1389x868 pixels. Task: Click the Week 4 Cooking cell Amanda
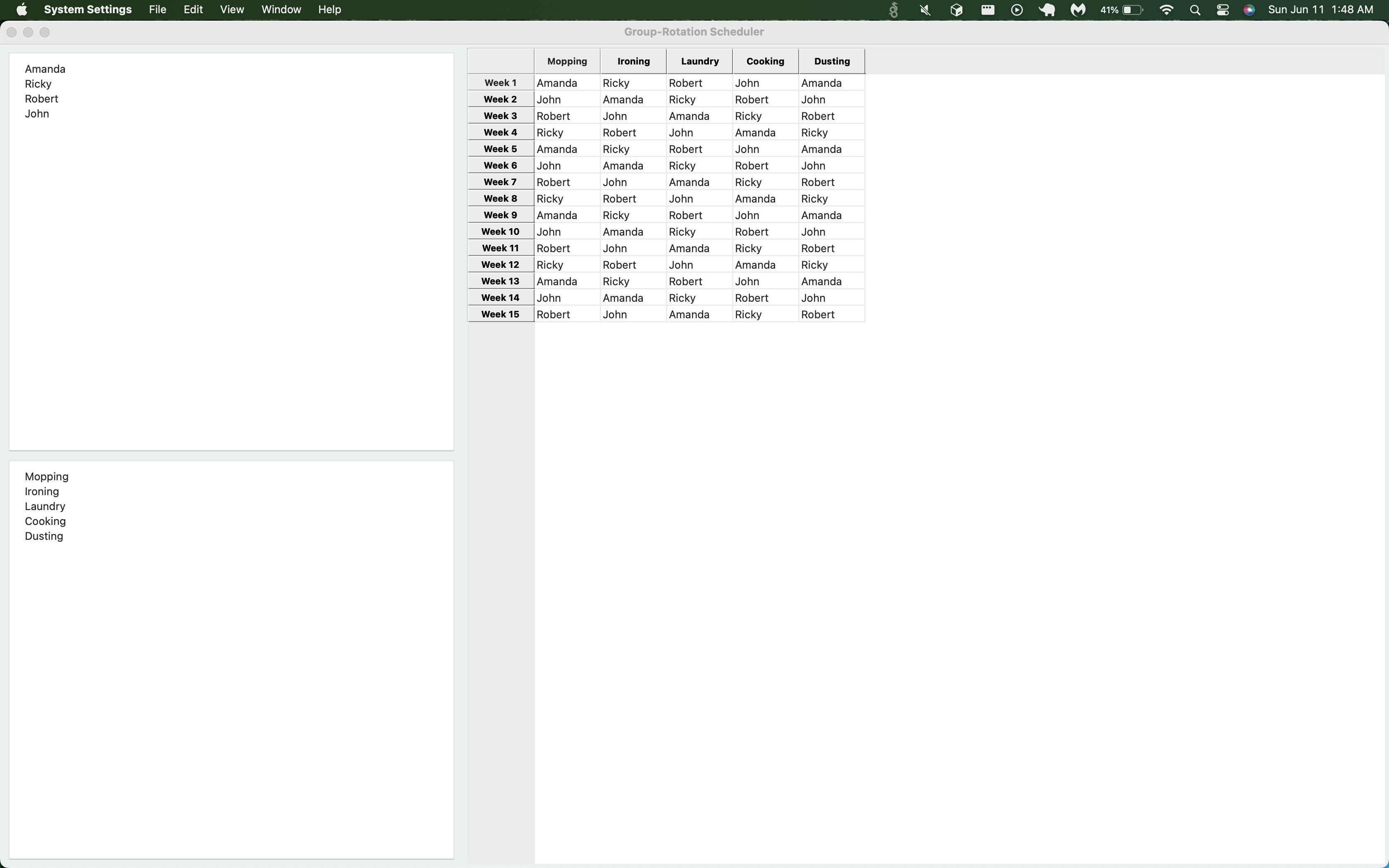[x=765, y=133]
